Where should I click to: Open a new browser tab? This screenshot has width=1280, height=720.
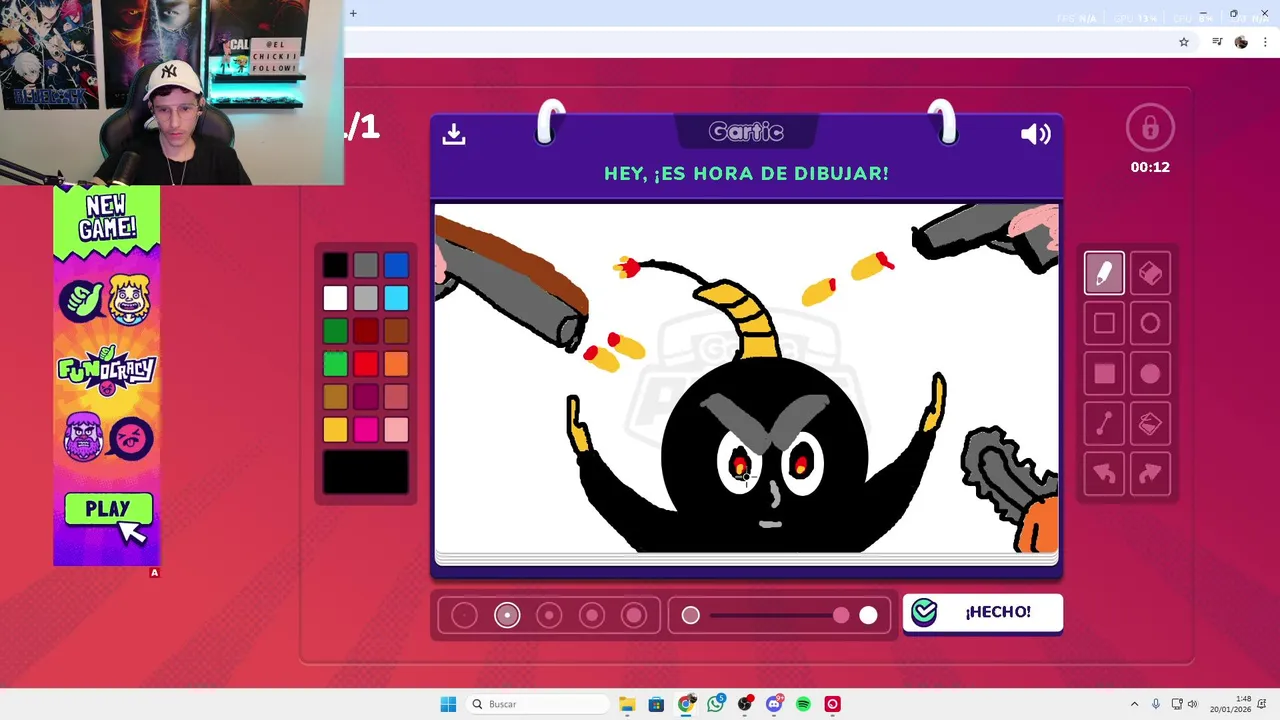click(353, 13)
